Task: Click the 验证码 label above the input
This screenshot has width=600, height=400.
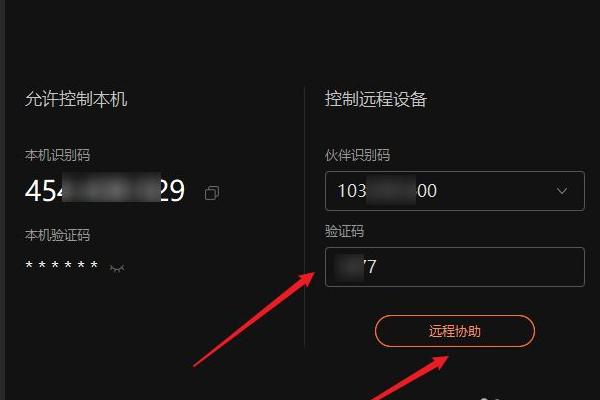Action: [344, 231]
